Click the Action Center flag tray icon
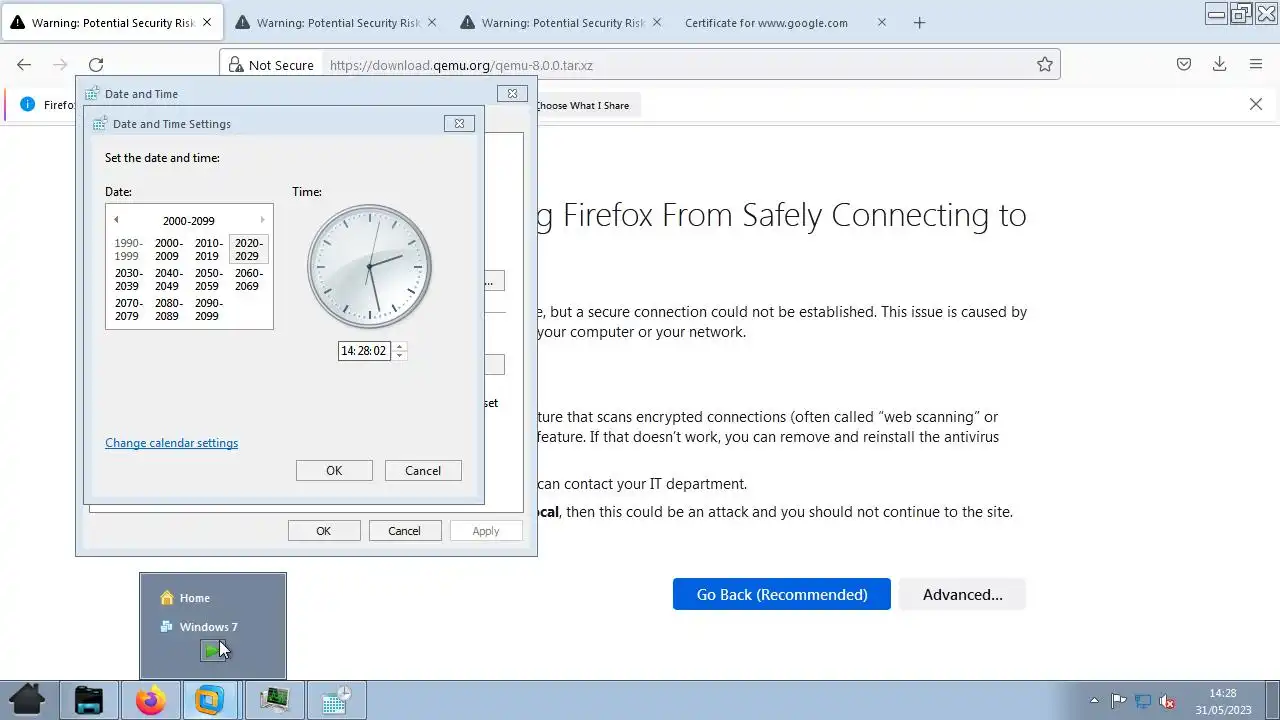 pos(1119,701)
